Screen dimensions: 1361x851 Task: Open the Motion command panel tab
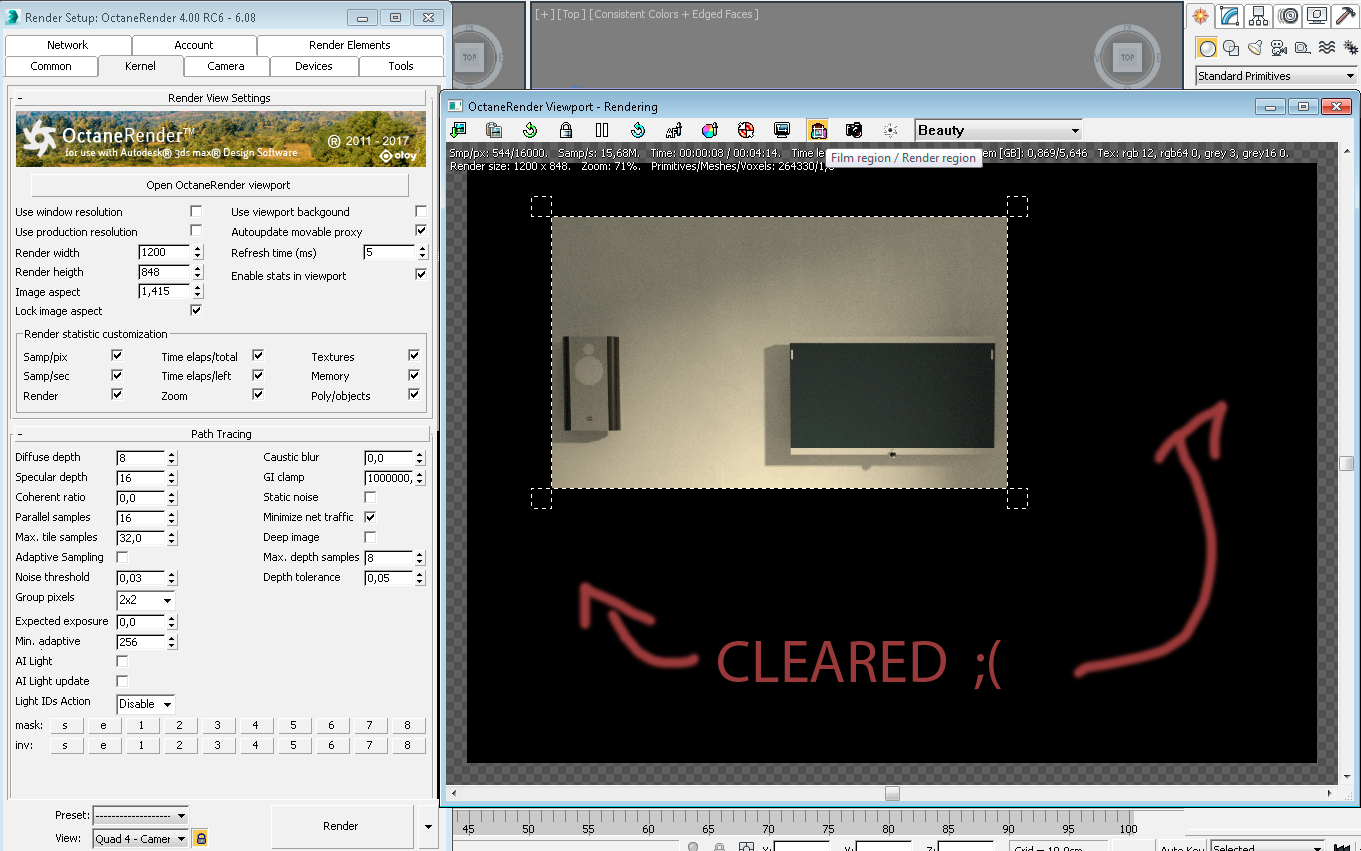(1288, 16)
